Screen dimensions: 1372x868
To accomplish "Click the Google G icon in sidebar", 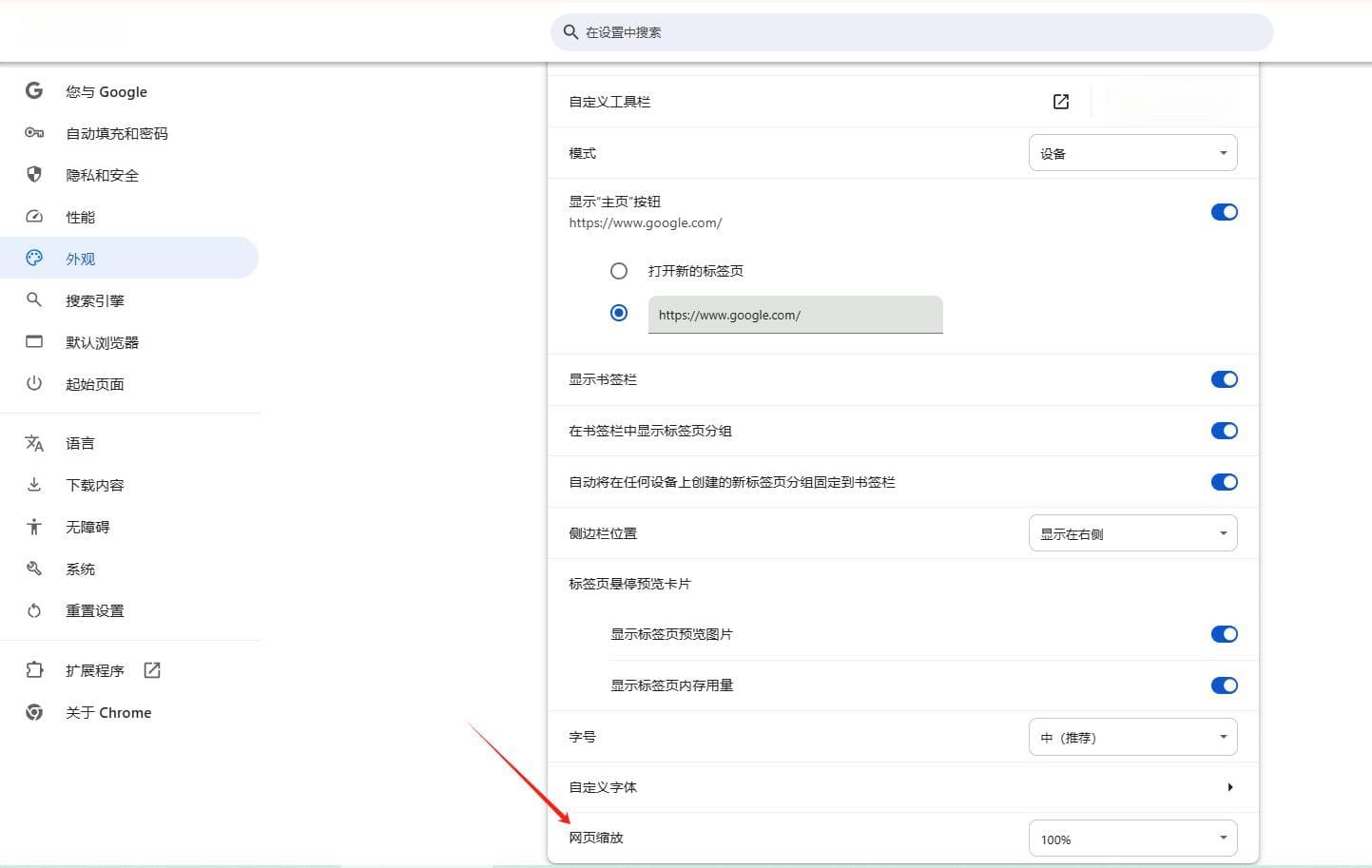I will [34, 90].
